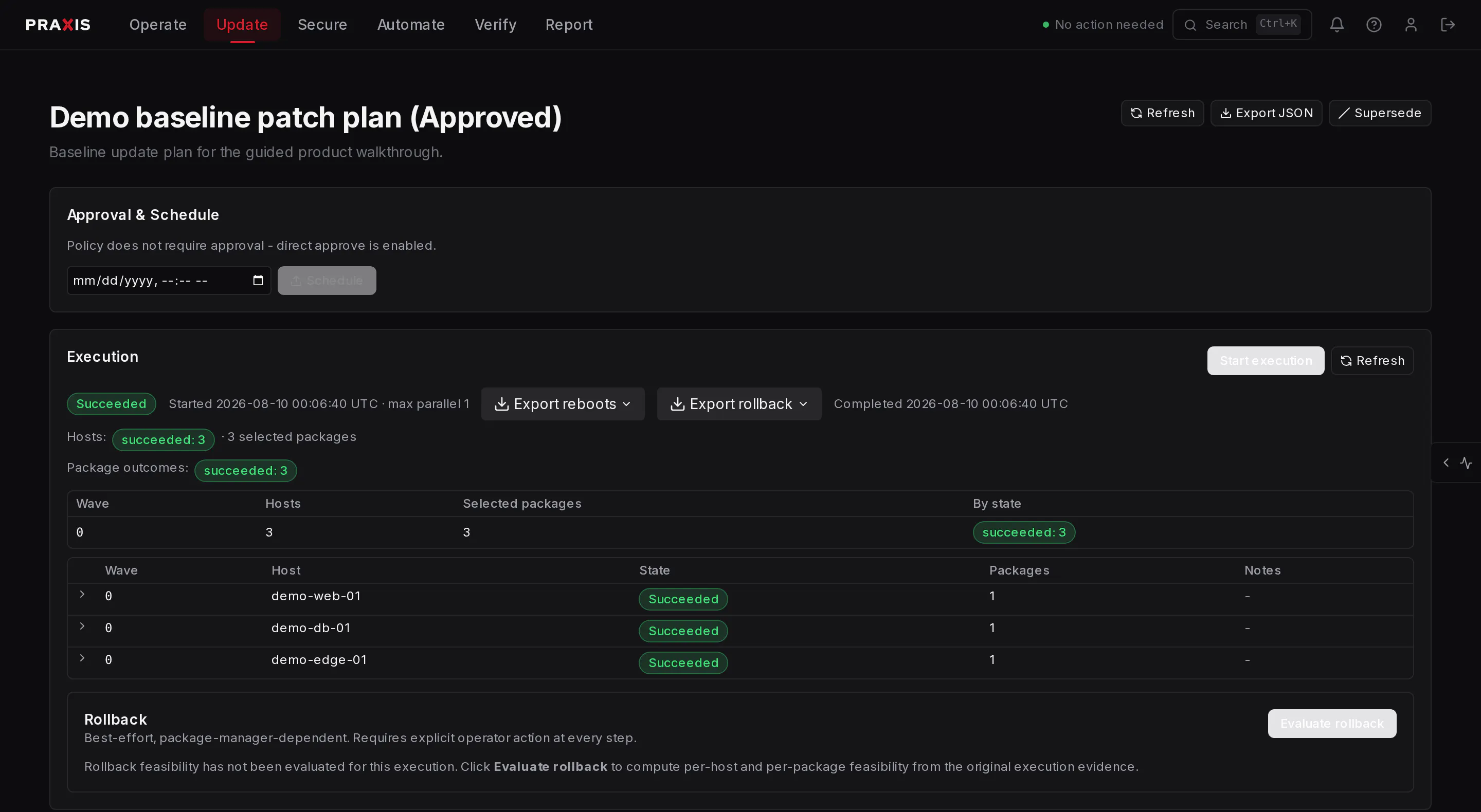Open the help question-mark icon

(x=1374, y=25)
